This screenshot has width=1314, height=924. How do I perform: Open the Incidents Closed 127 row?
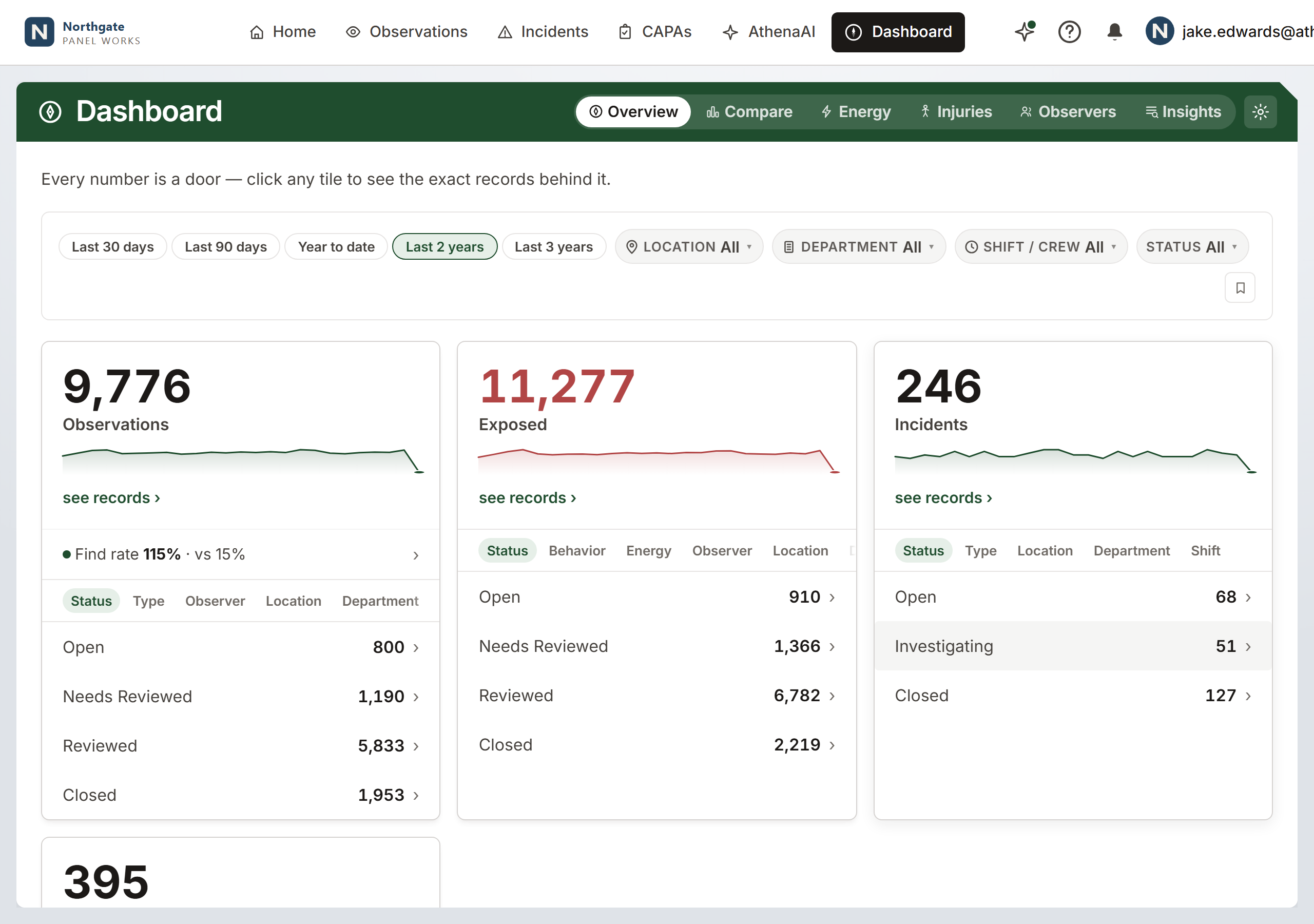tap(1072, 696)
